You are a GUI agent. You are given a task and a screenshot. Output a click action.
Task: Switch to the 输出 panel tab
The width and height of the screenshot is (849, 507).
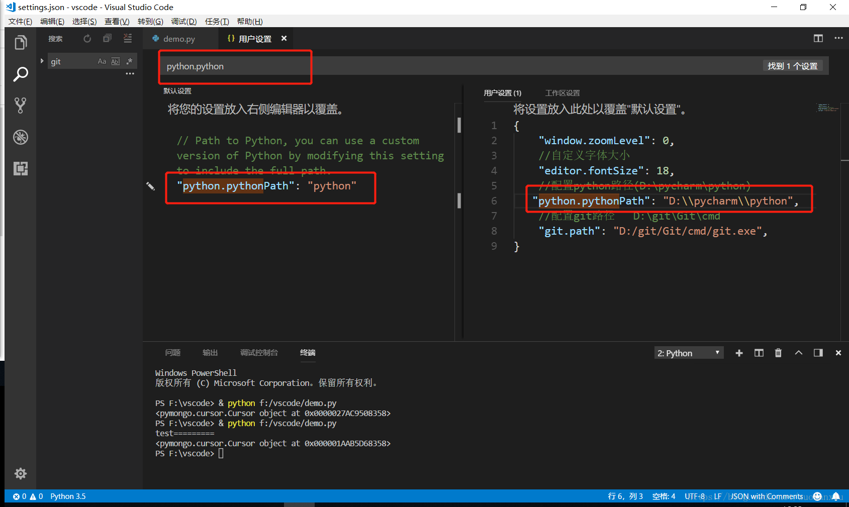210,353
